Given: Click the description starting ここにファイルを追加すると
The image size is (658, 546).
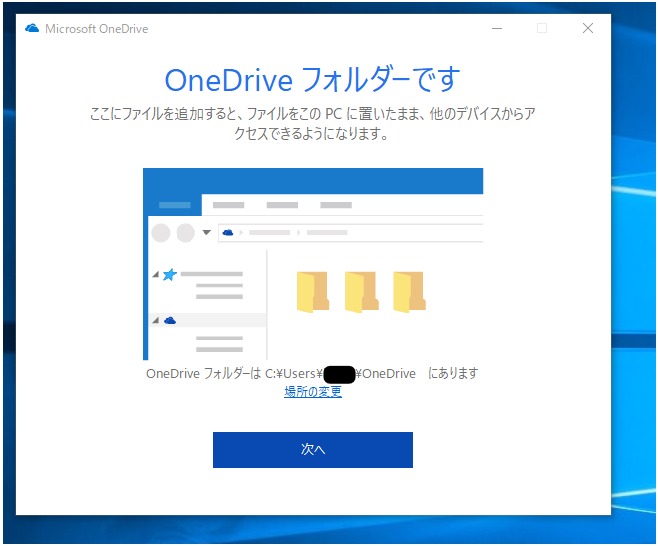Looking at the screenshot, I should click(x=313, y=123).
